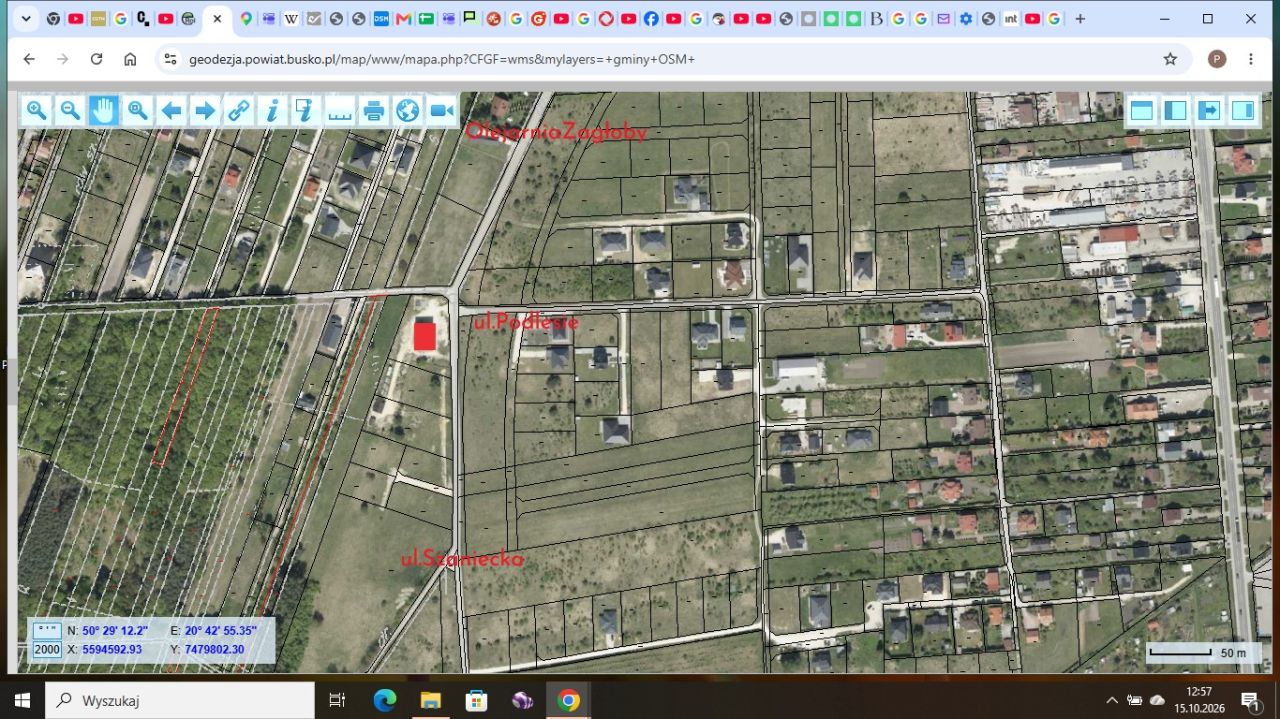Open the Chrome profile avatar
The height and width of the screenshot is (719, 1280).
pos(1217,59)
